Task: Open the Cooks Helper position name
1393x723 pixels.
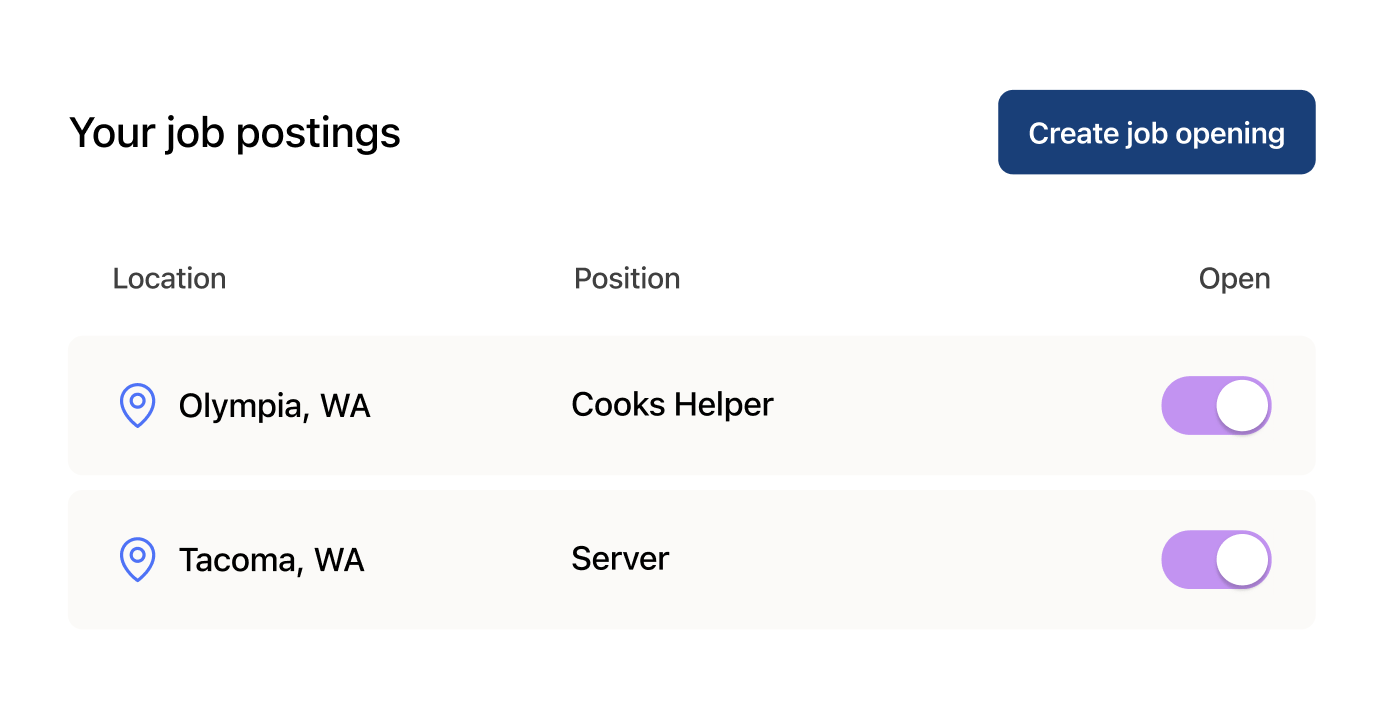Action: pos(672,405)
